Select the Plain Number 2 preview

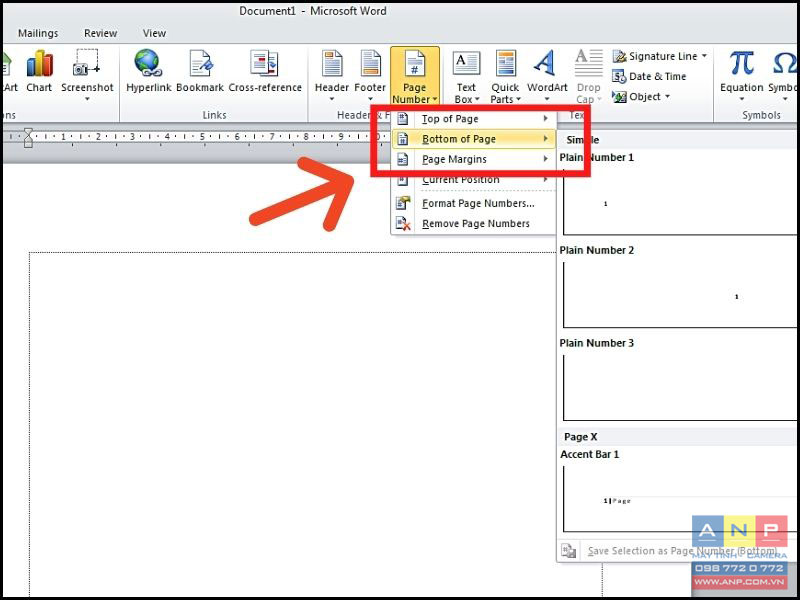679,294
